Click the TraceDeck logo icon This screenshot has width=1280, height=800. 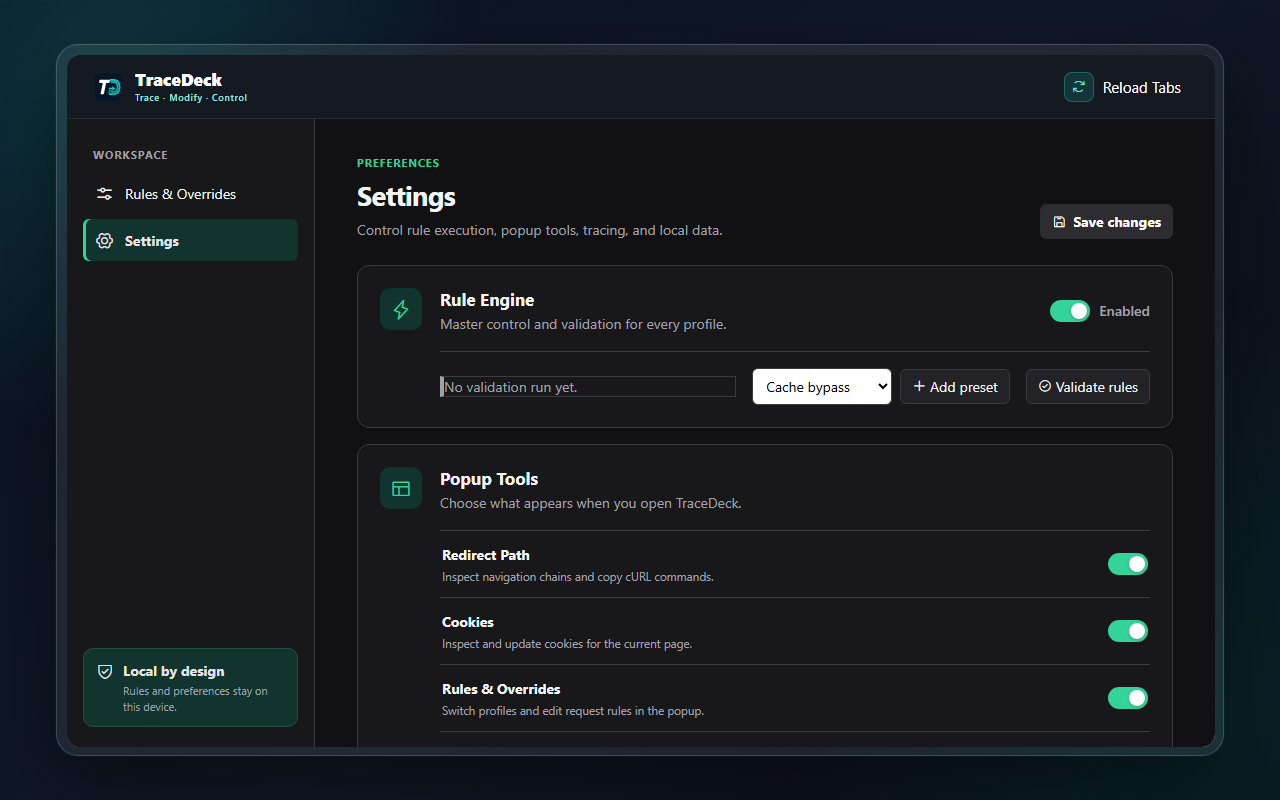(x=108, y=88)
